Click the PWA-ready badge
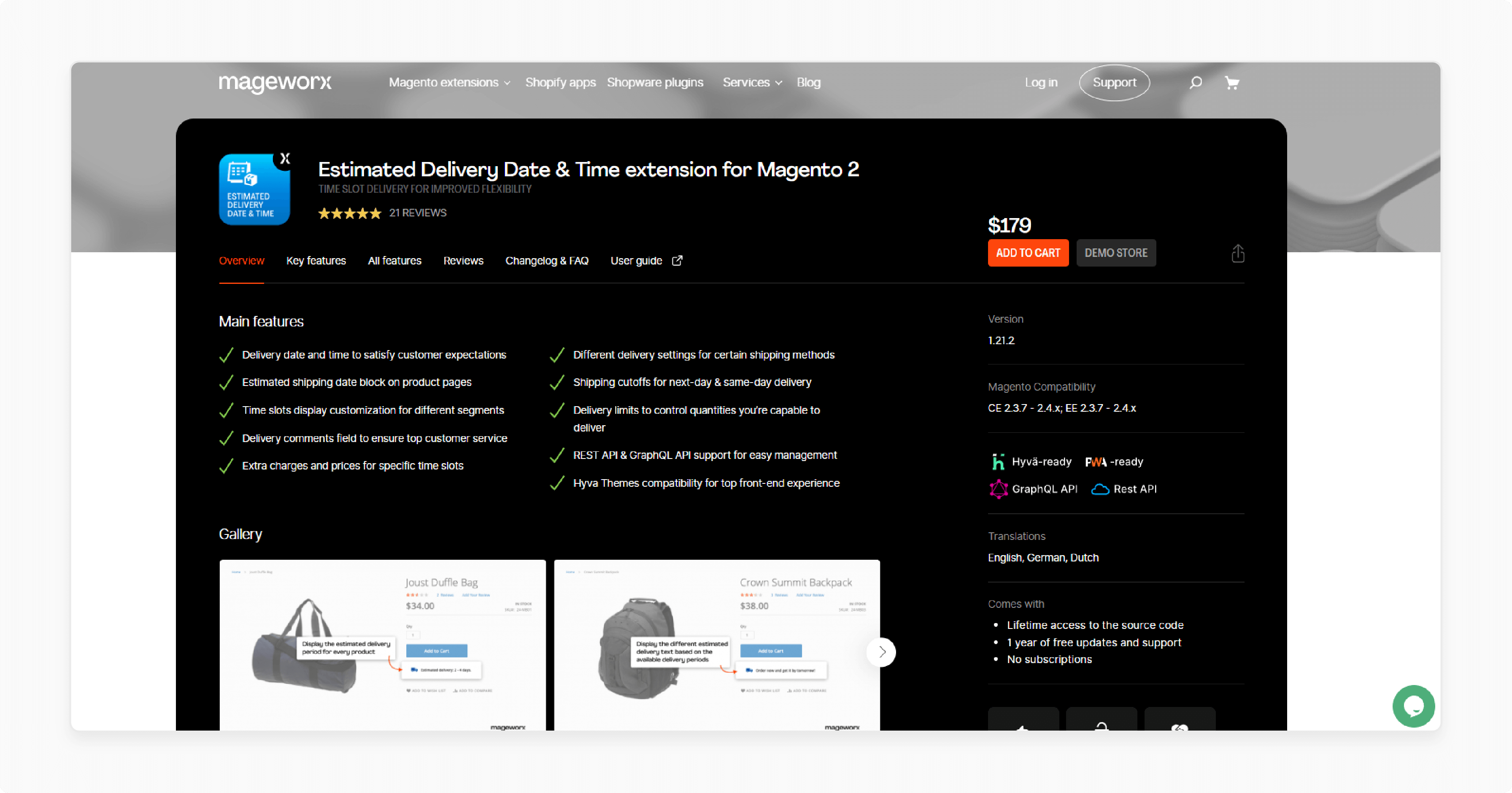 pyautogui.click(x=1114, y=462)
